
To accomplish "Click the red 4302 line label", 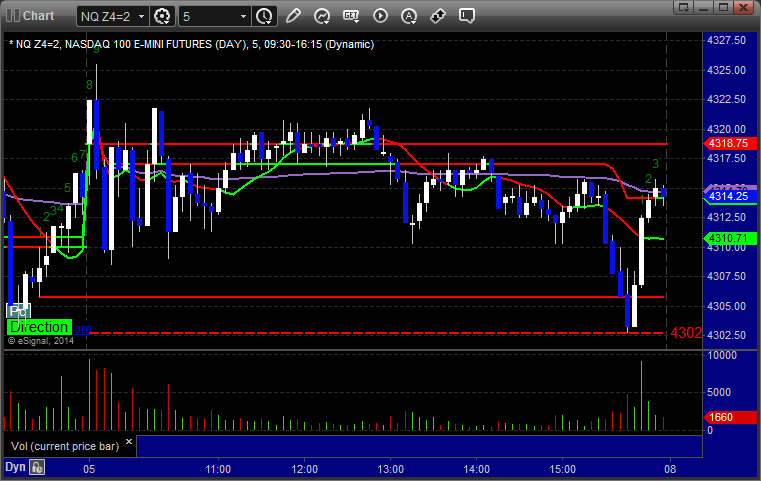I will pyautogui.click(x=686, y=333).
